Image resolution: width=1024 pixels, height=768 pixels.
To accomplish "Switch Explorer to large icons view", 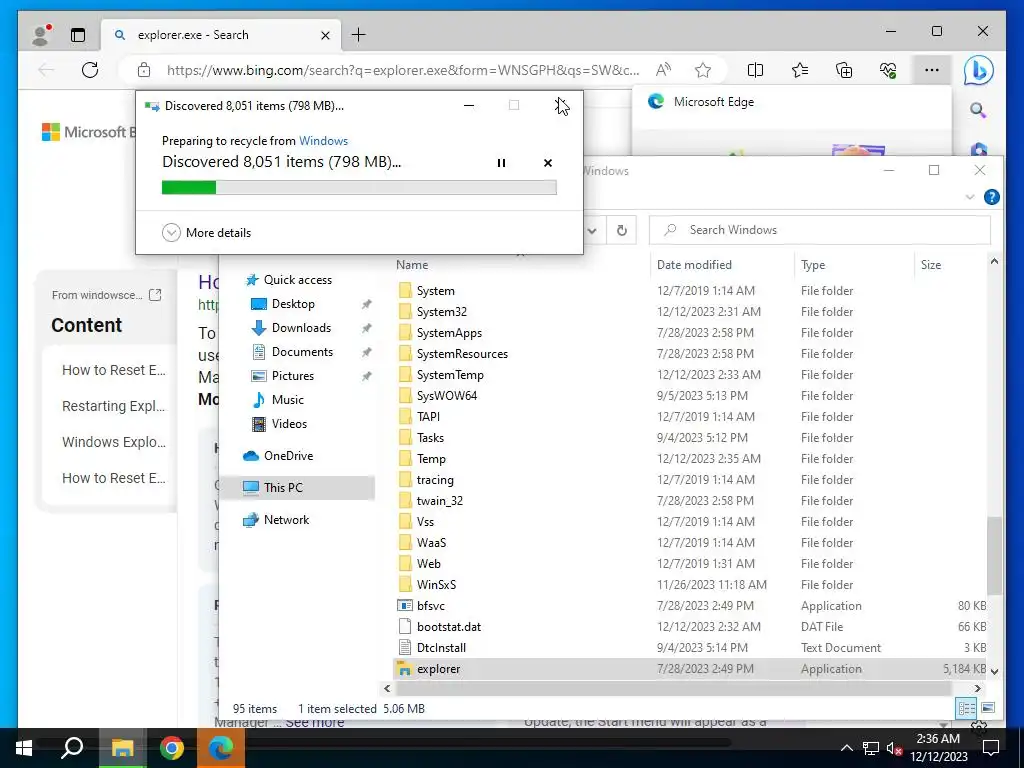I will point(988,709).
